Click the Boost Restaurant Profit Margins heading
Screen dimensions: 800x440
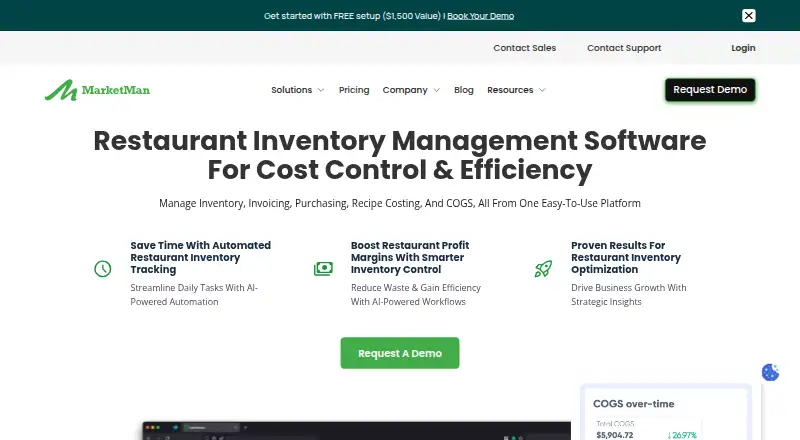tap(410, 257)
